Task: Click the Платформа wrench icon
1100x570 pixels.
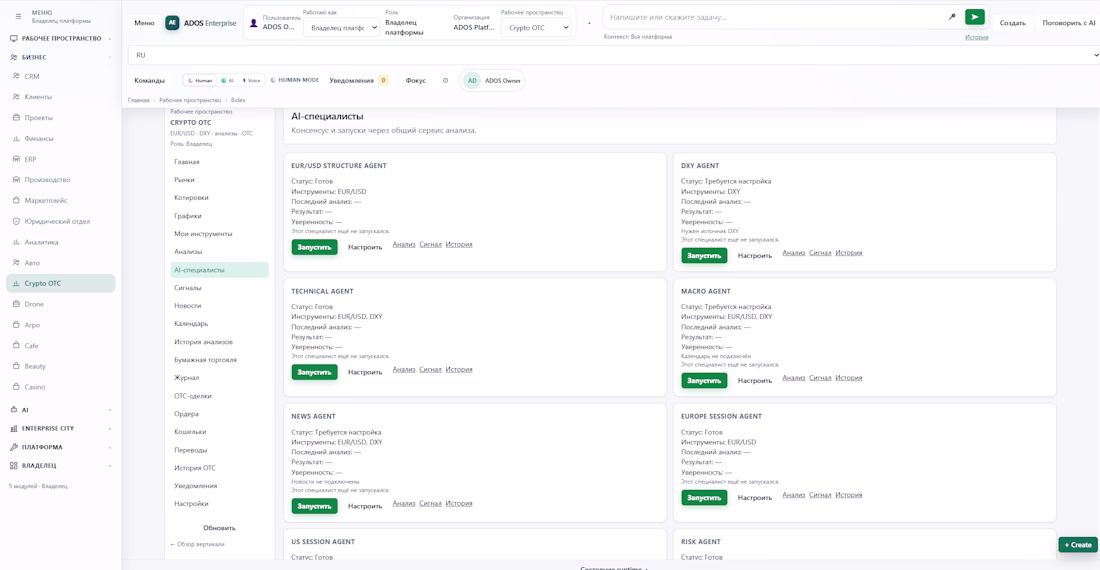Action: (13, 447)
